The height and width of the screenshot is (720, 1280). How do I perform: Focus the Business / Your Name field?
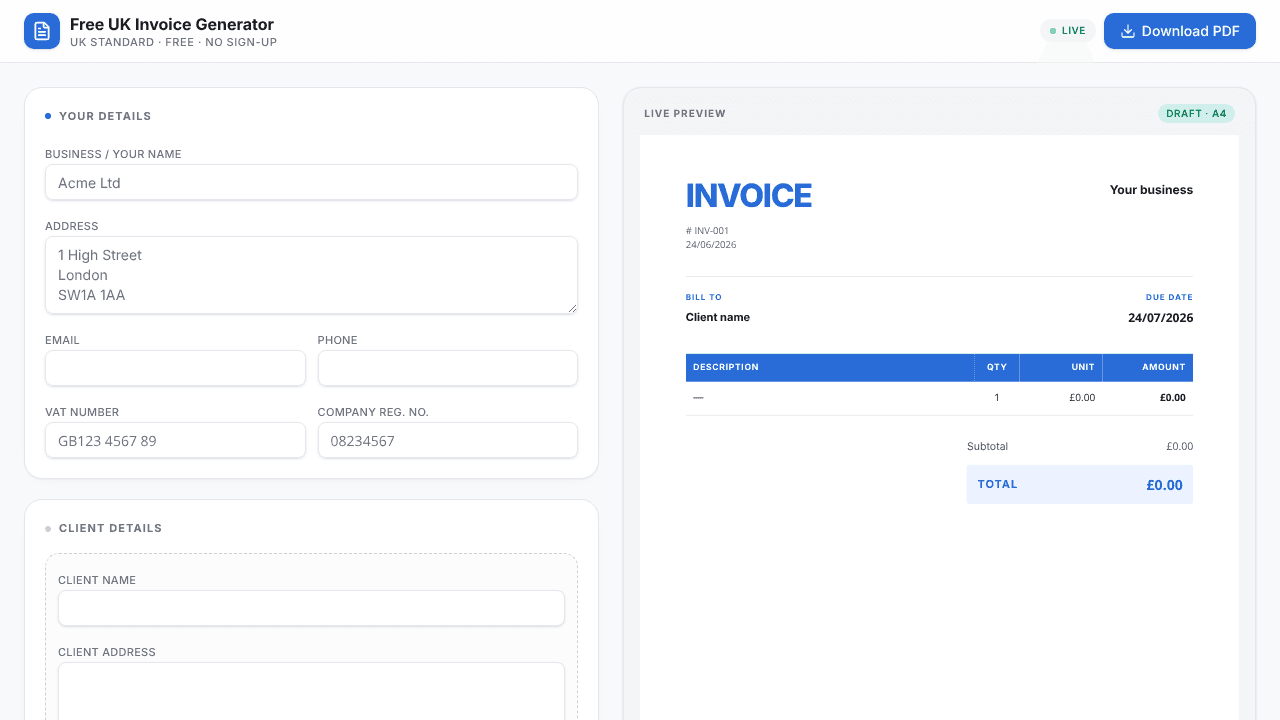[311, 183]
